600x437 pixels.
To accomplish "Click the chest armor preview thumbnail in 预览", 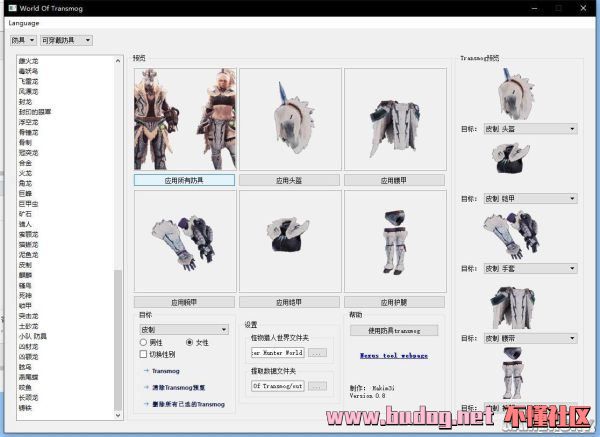I will click(290, 241).
